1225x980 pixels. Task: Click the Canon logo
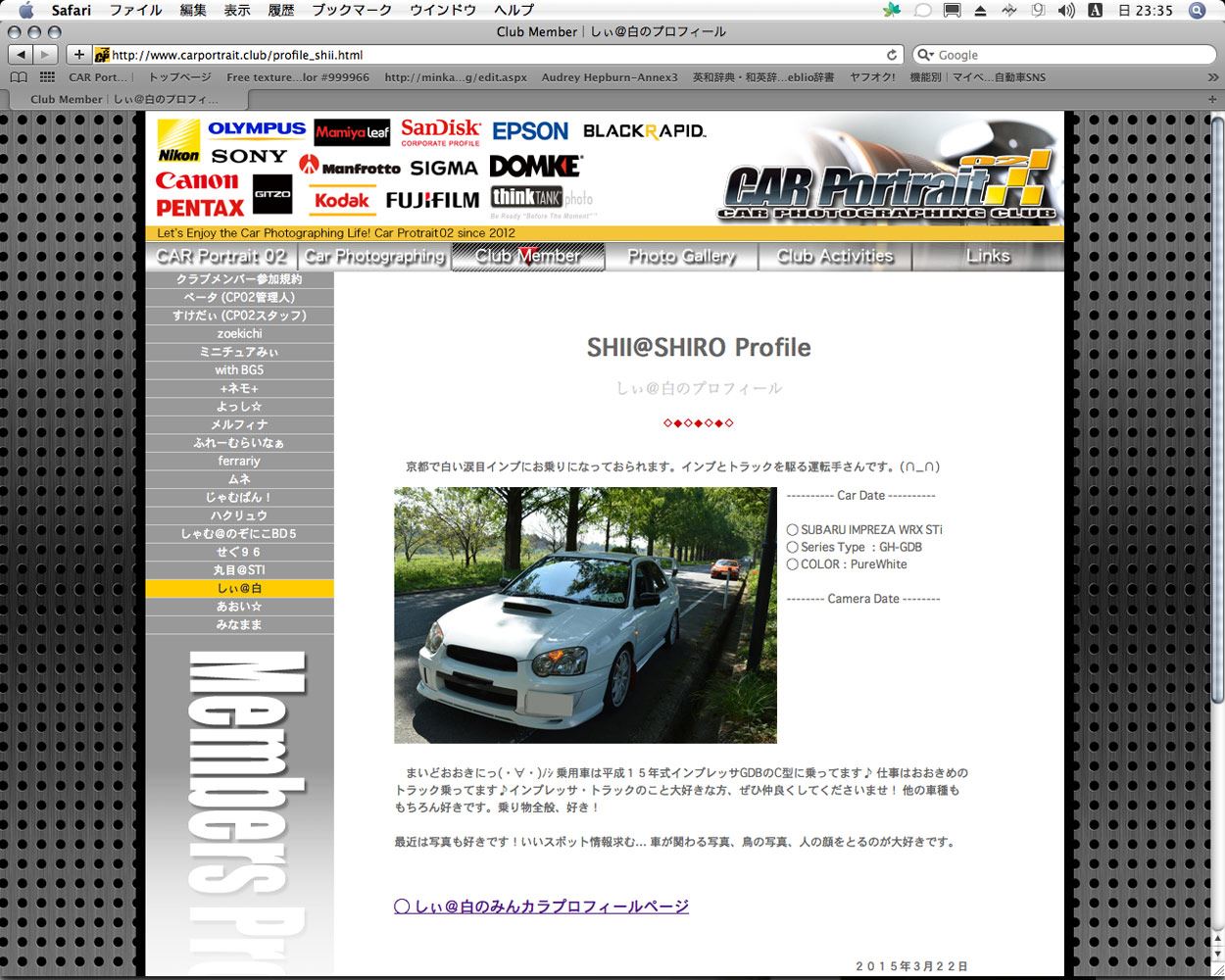197,181
